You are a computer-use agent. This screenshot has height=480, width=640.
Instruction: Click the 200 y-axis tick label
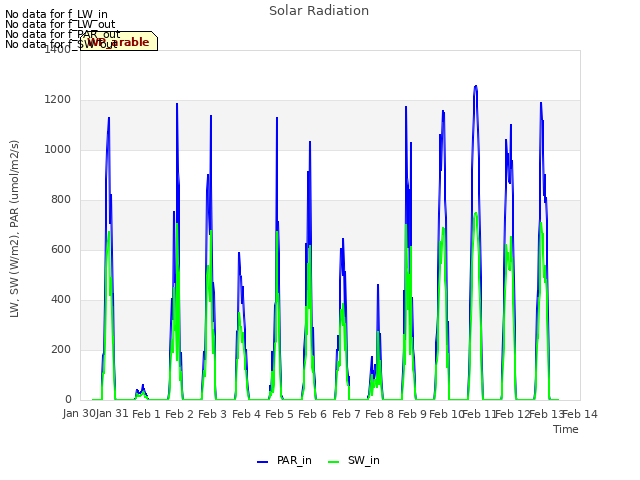[61, 349]
